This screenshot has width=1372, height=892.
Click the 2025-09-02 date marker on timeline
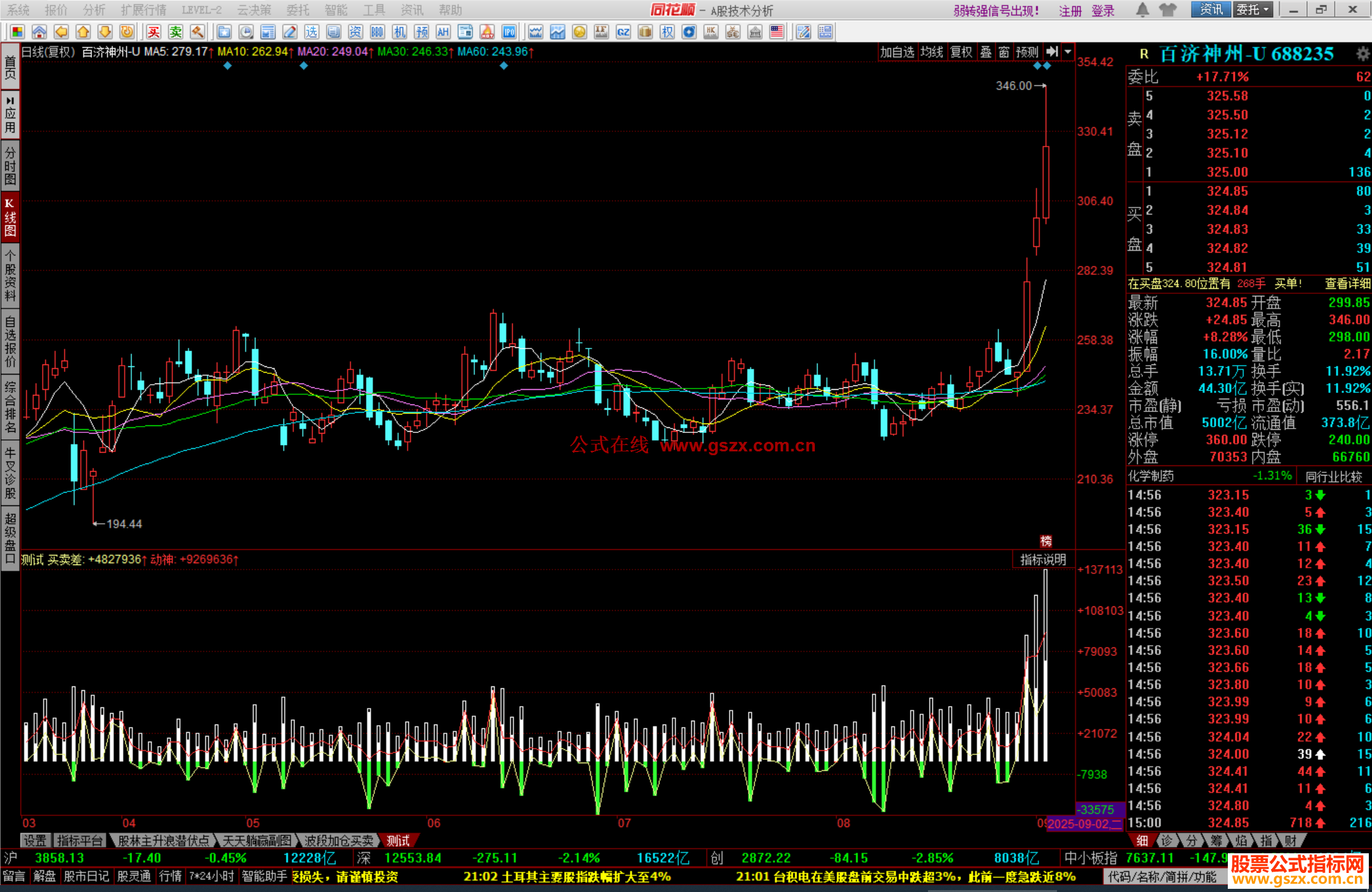1084,824
